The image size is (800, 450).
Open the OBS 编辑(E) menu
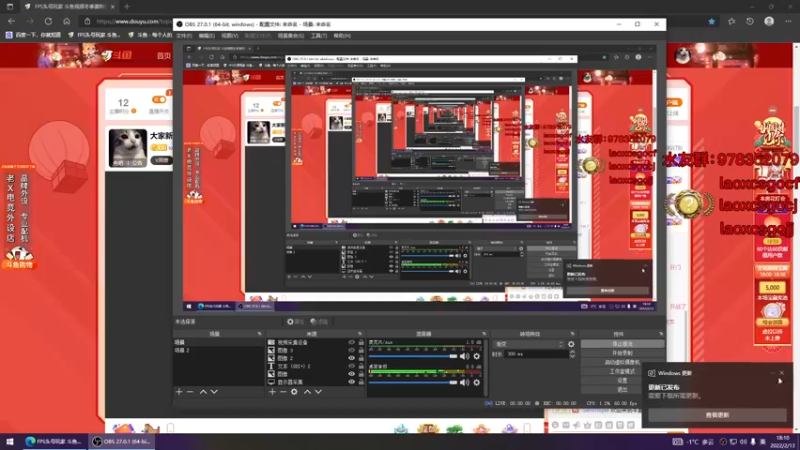point(207,36)
